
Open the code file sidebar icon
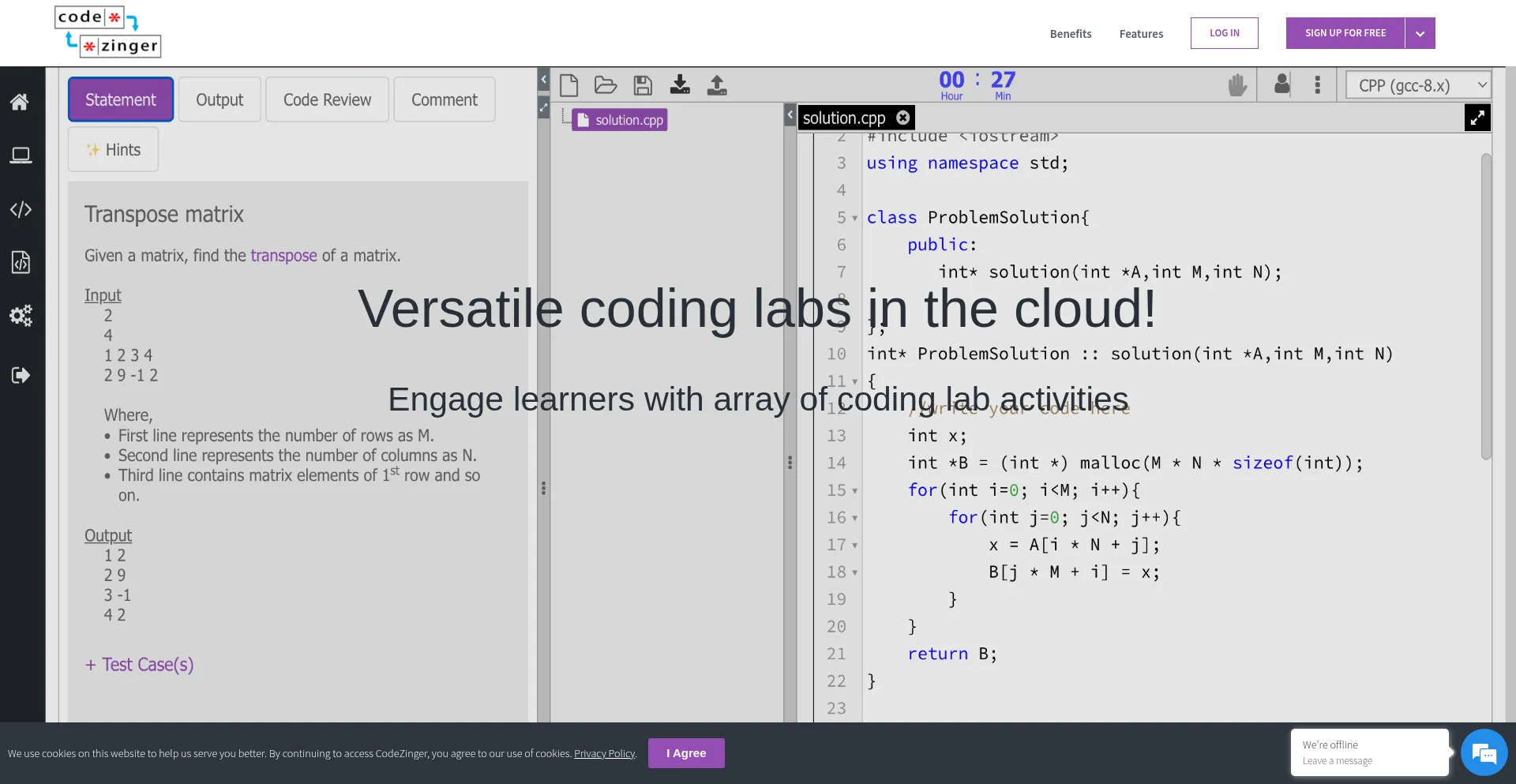coord(21,262)
